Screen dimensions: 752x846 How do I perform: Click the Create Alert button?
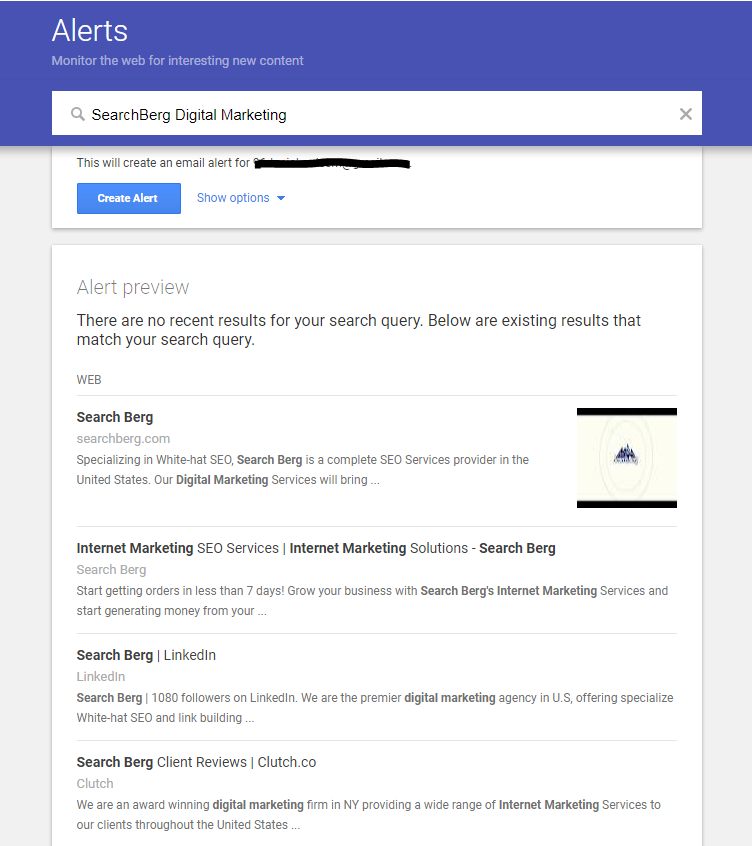(x=128, y=199)
